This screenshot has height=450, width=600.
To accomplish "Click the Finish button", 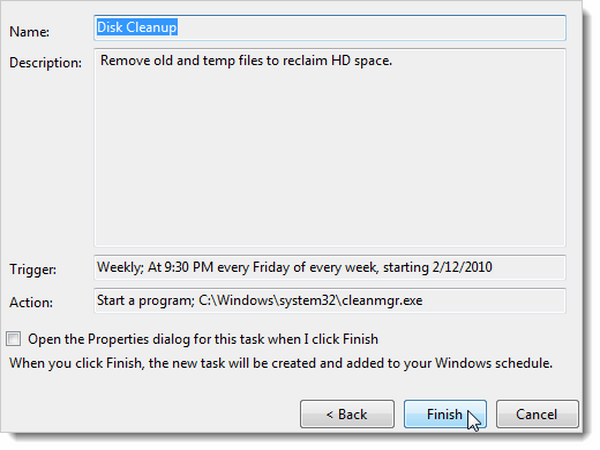I will (x=444, y=414).
